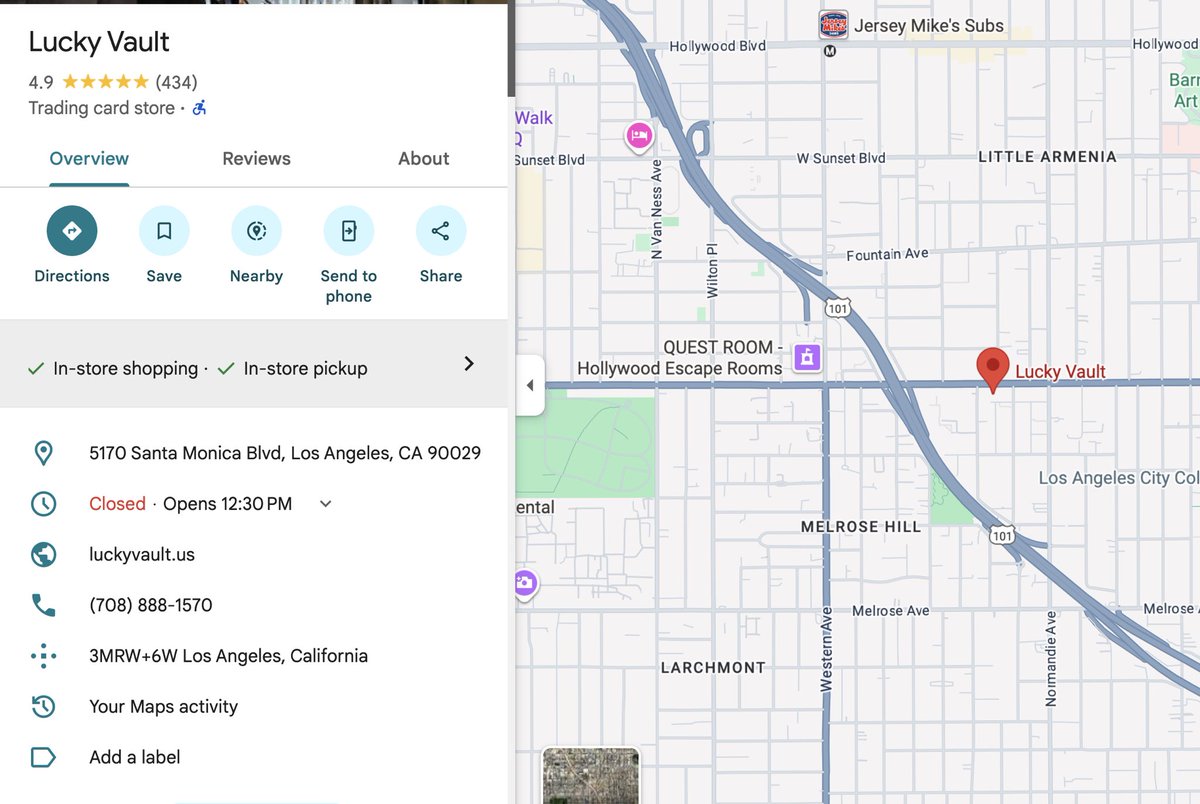
Task: Open Your Maps activity
Action: (163, 707)
